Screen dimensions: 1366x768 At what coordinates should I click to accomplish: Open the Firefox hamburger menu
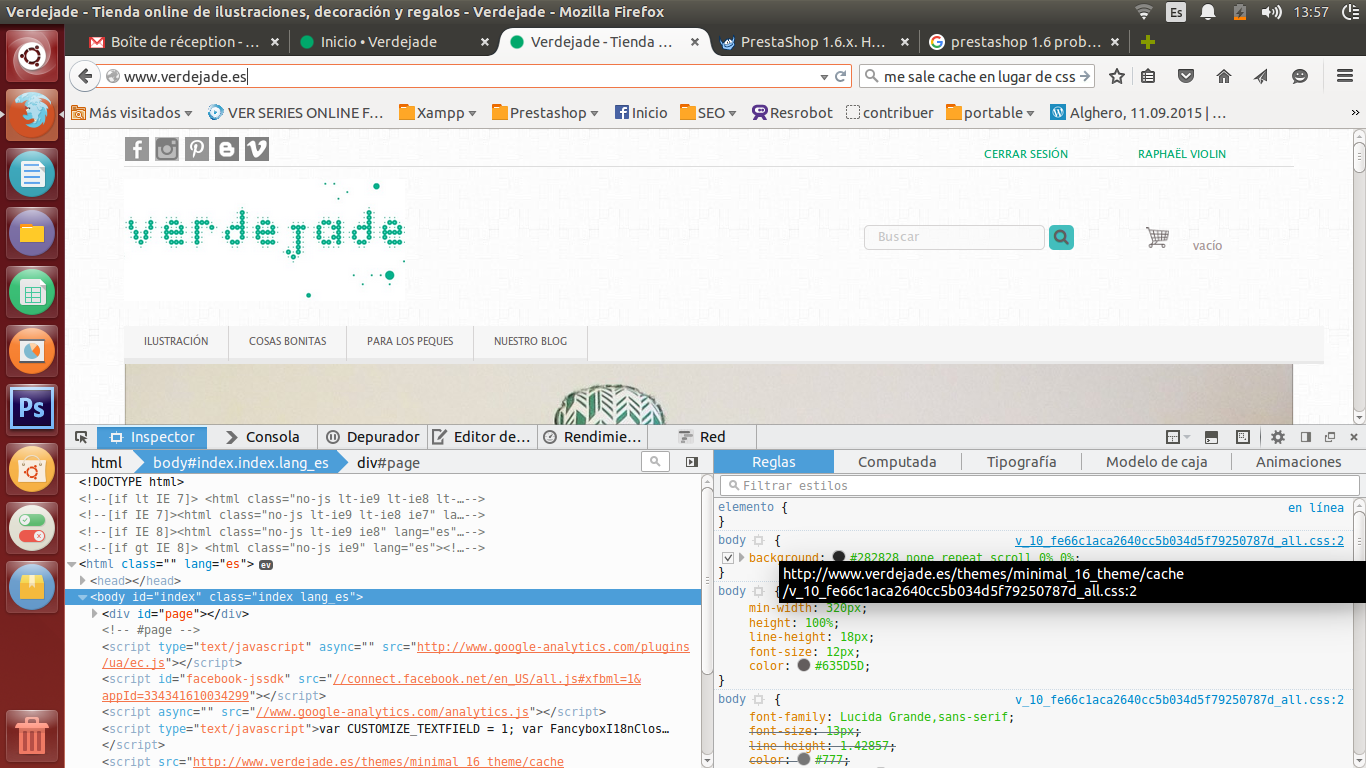click(1345, 76)
